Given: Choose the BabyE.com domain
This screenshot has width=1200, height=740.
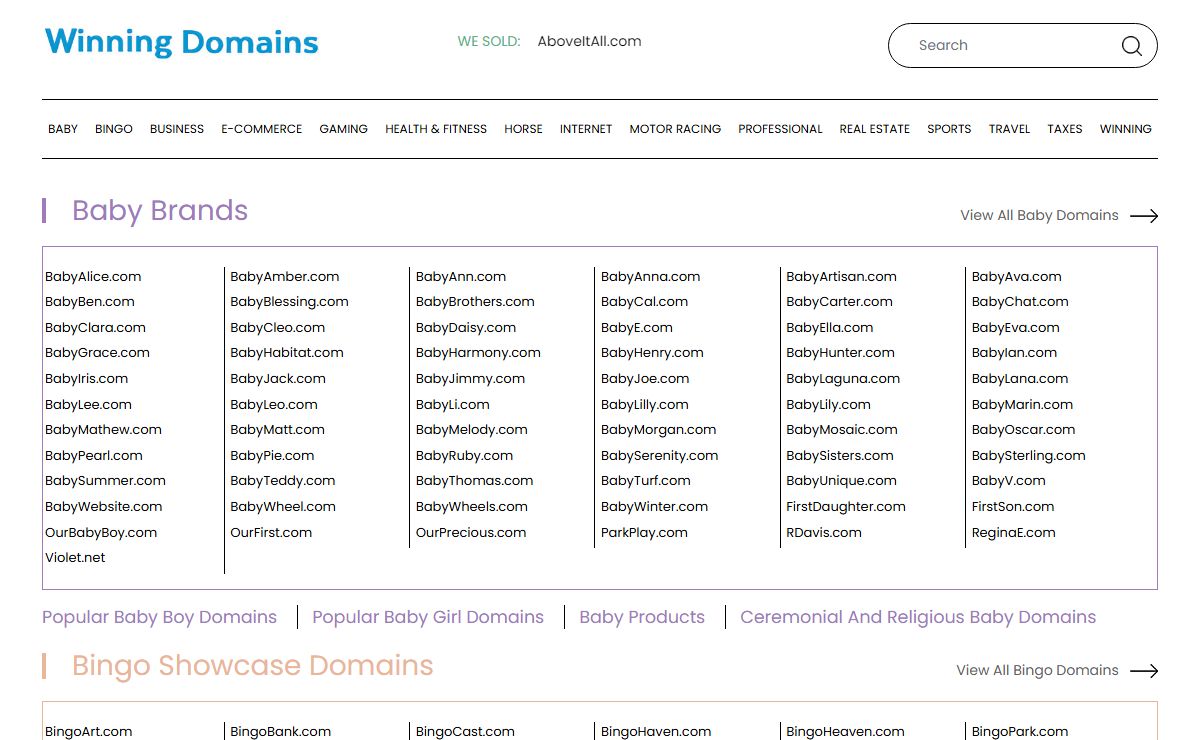Looking at the screenshot, I should [x=637, y=328].
